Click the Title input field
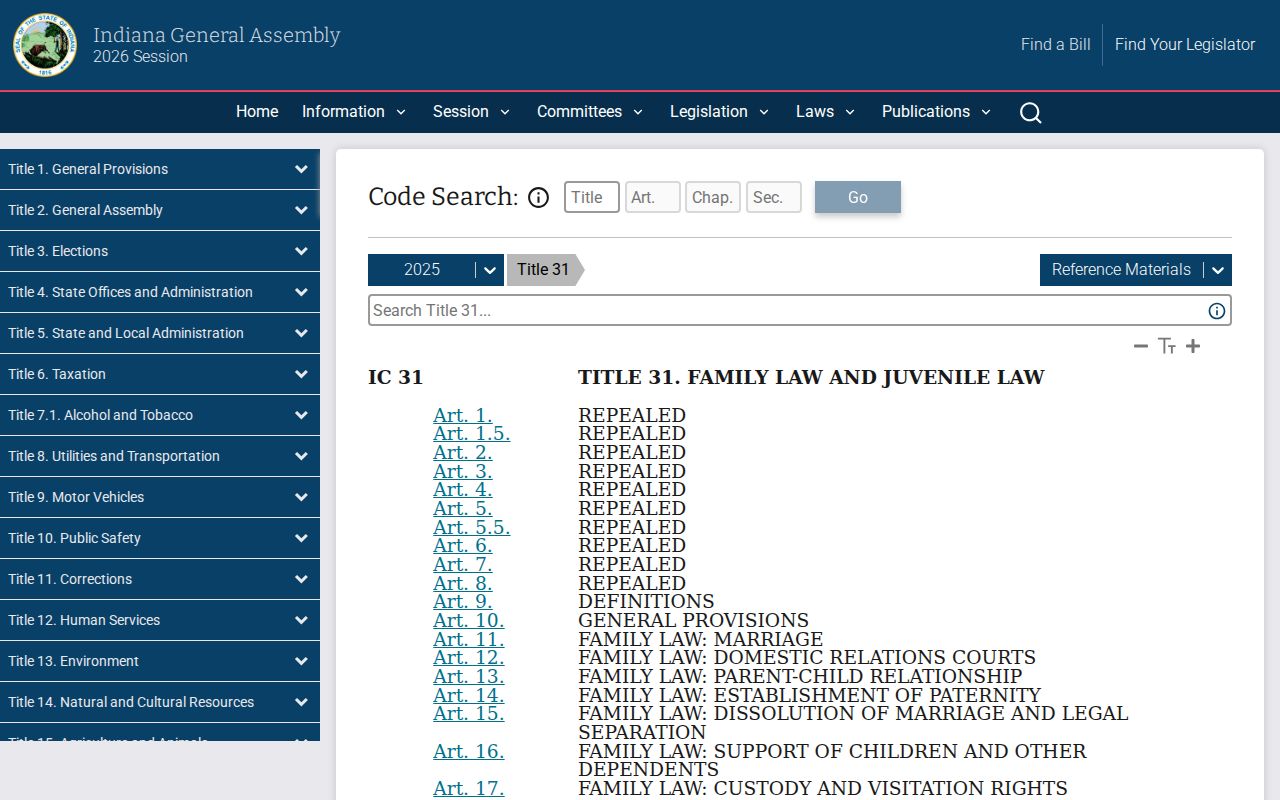This screenshot has width=1280, height=800. coord(592,197)
